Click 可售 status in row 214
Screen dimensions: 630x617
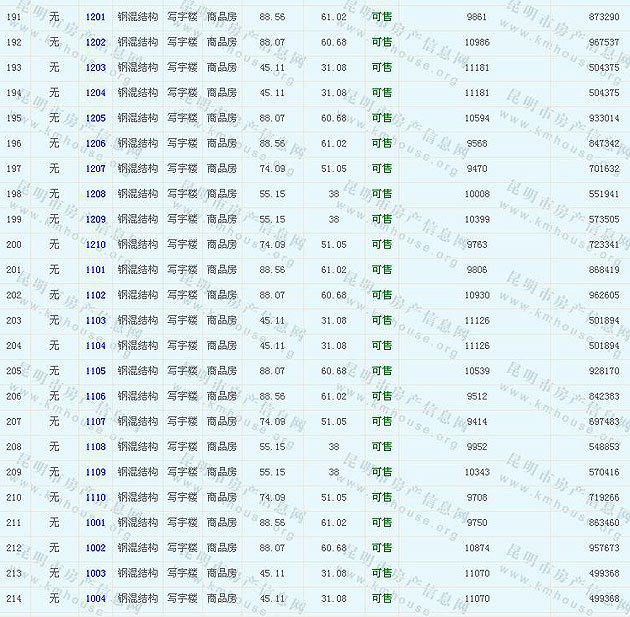click(381, 598)
